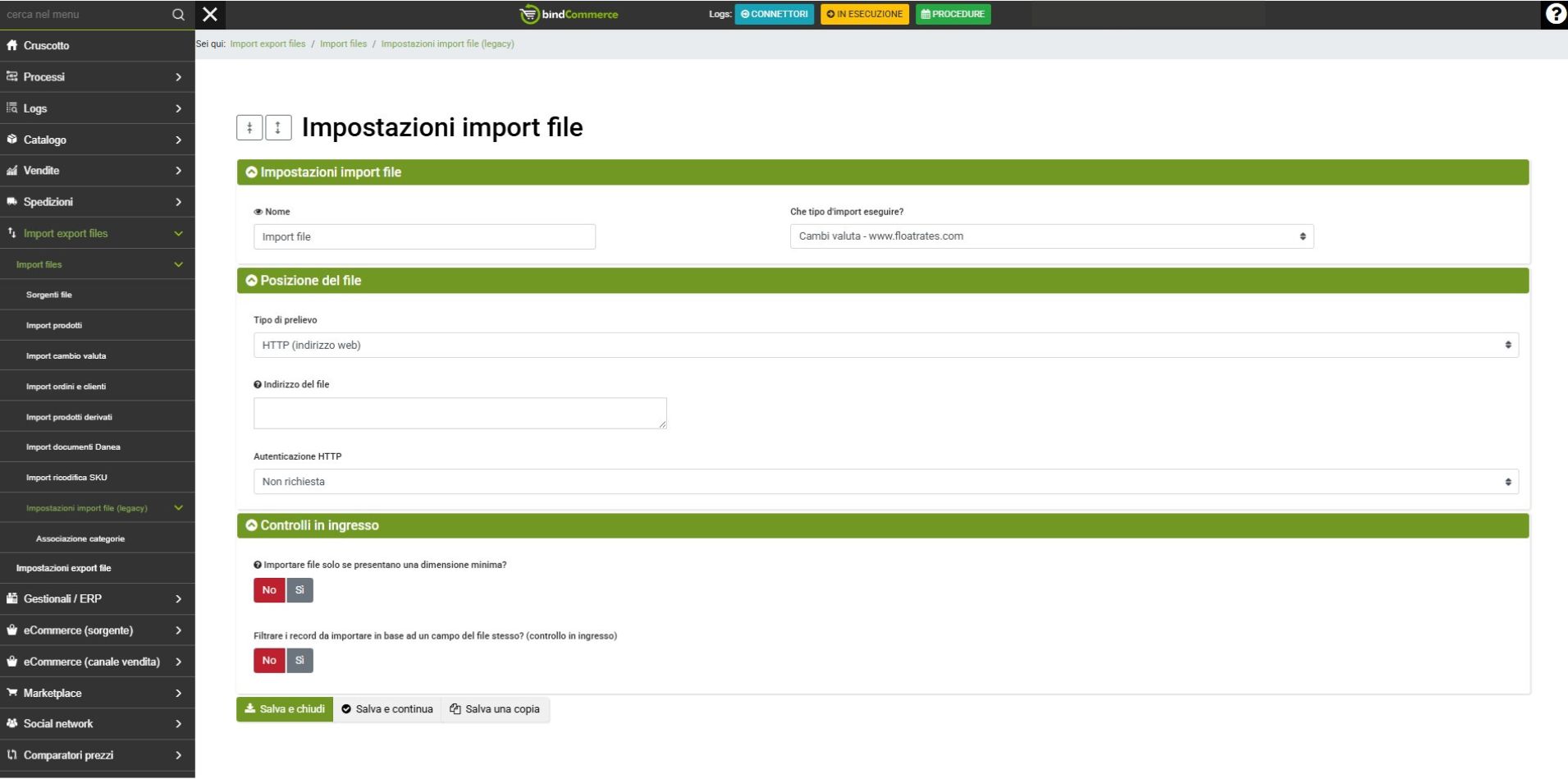Screen dimensions: 1568x779
Task: Open the help question mark icon
Action: click(x=1555, y=14)
